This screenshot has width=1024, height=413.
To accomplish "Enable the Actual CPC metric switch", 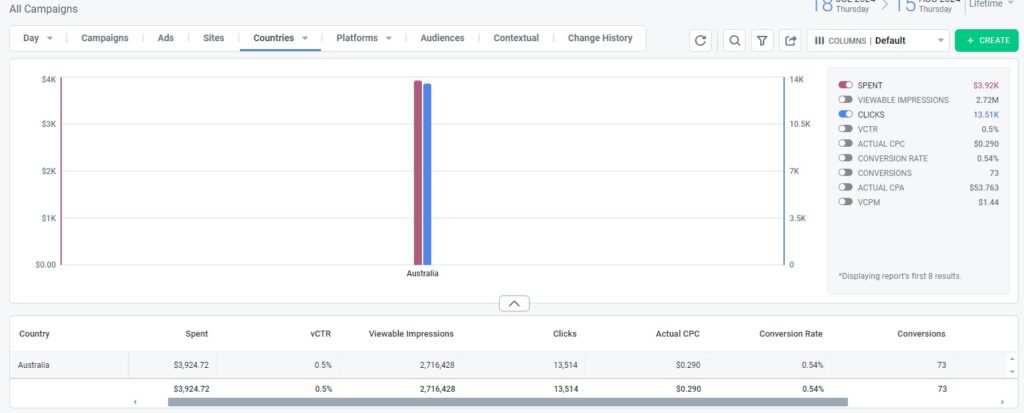I will (846, 143).
